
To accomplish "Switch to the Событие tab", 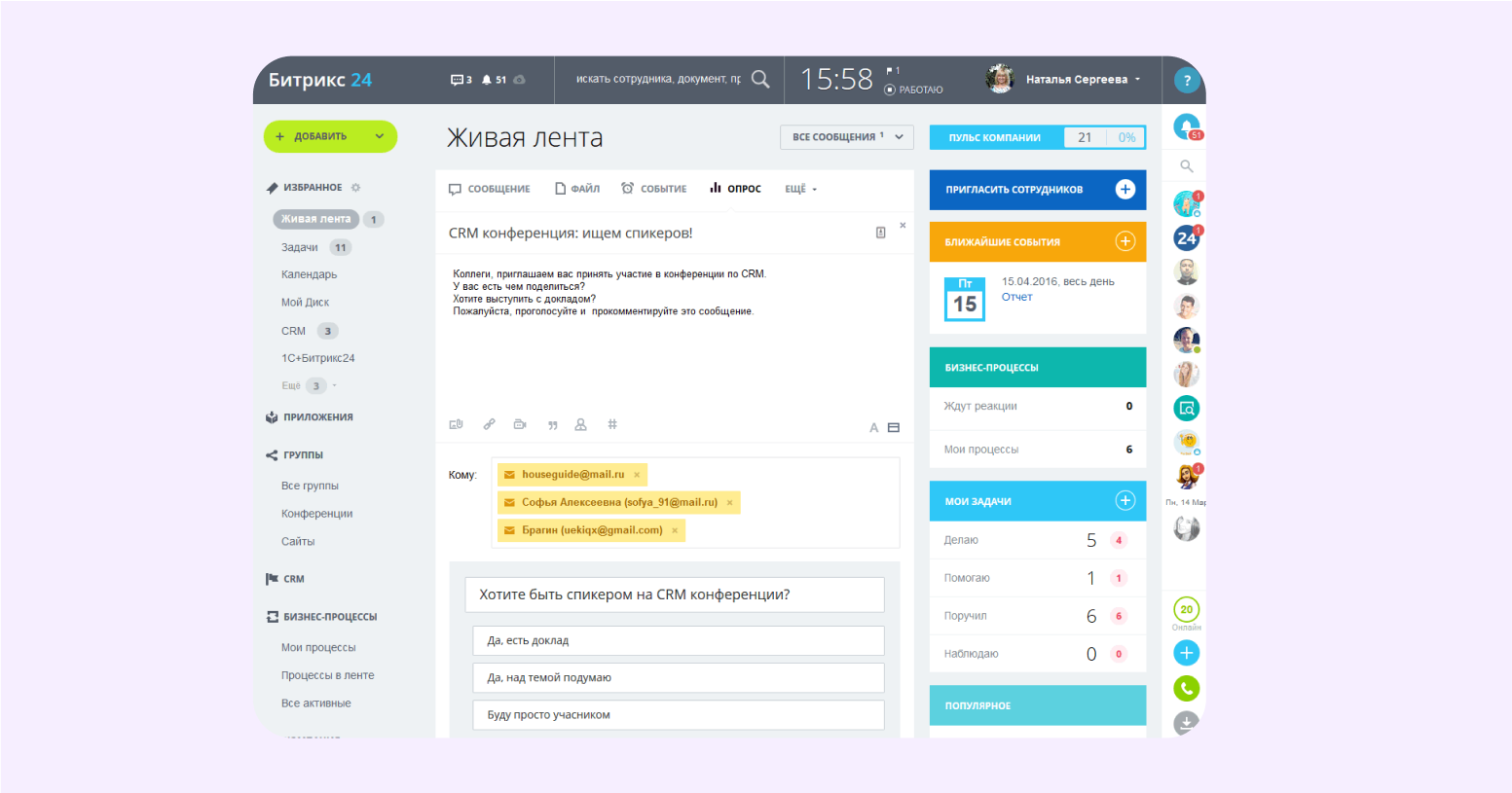I will [x=654, y=189].
